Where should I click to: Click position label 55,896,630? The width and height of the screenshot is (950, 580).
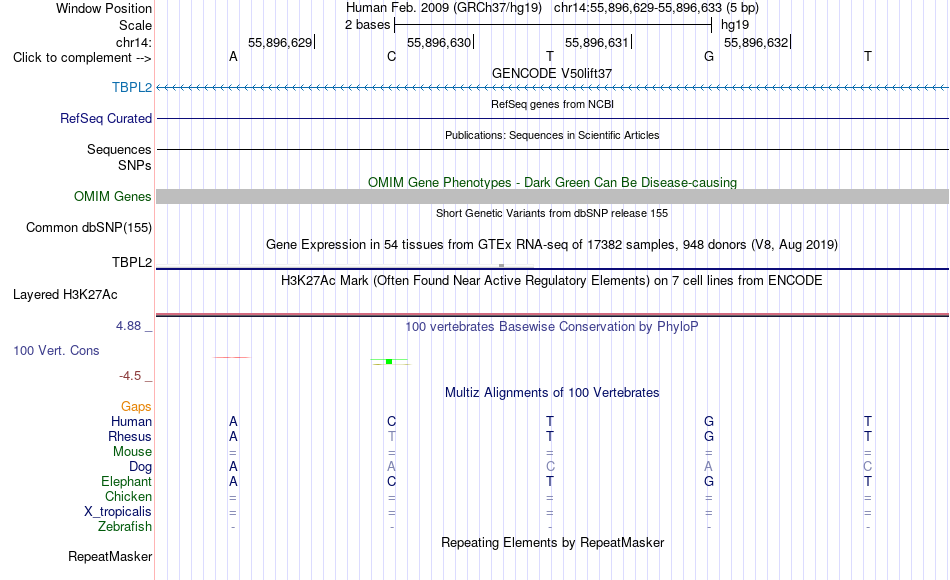point(439,42)
